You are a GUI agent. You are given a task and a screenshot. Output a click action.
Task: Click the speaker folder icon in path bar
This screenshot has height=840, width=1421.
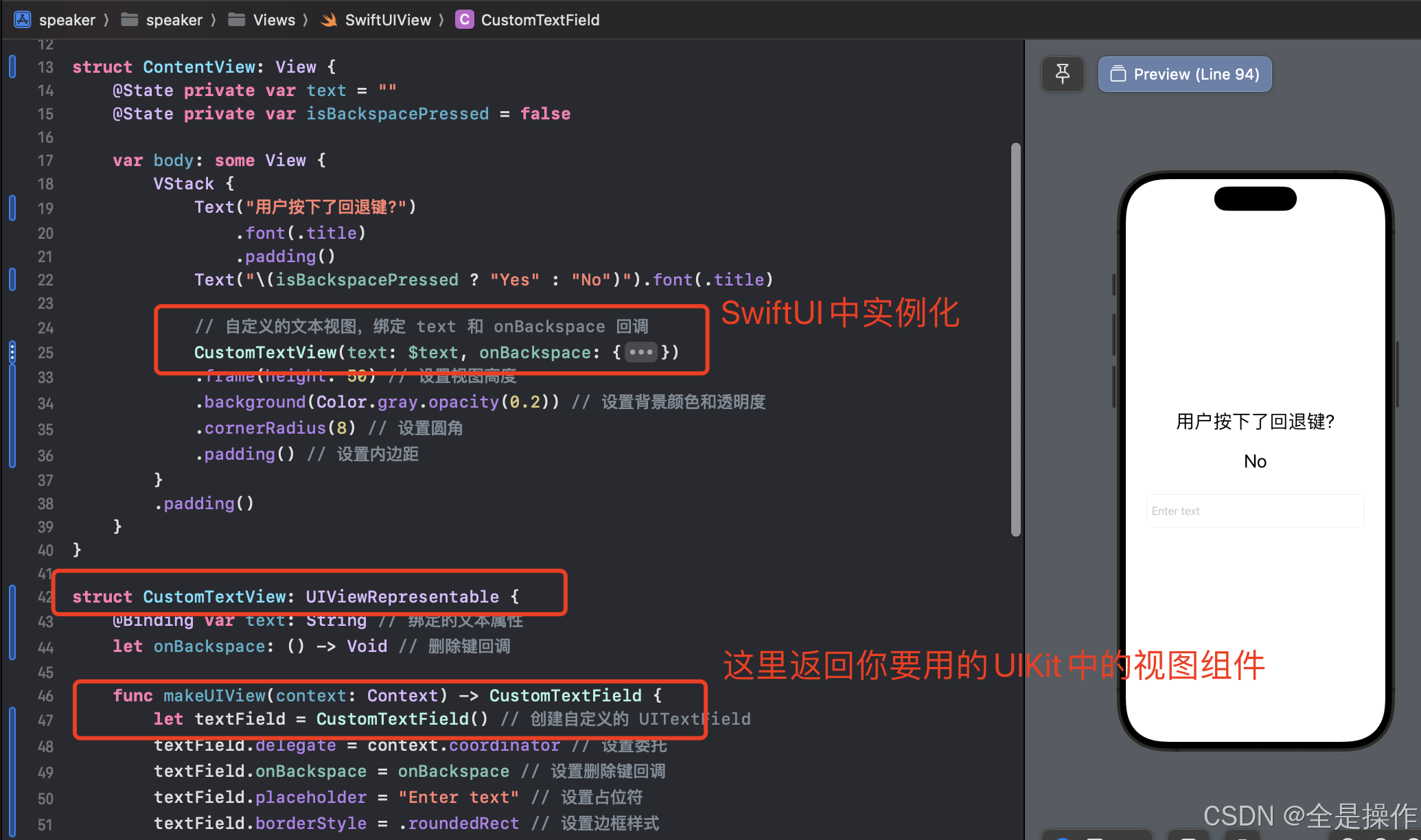129,19
